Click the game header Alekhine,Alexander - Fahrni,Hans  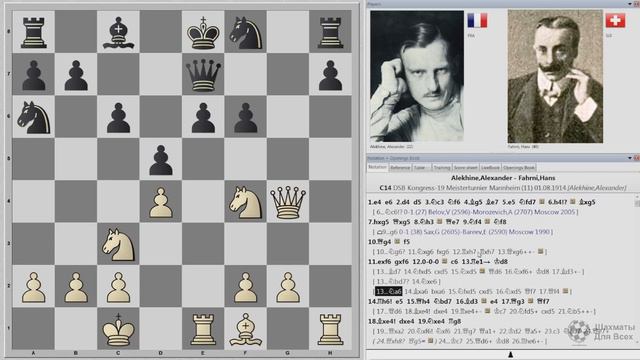tap(503, 178)
